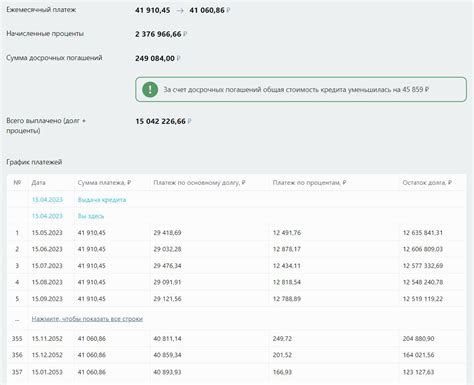Select 'Платеж по процентам, ₽' column header

[x=309, y=183]
